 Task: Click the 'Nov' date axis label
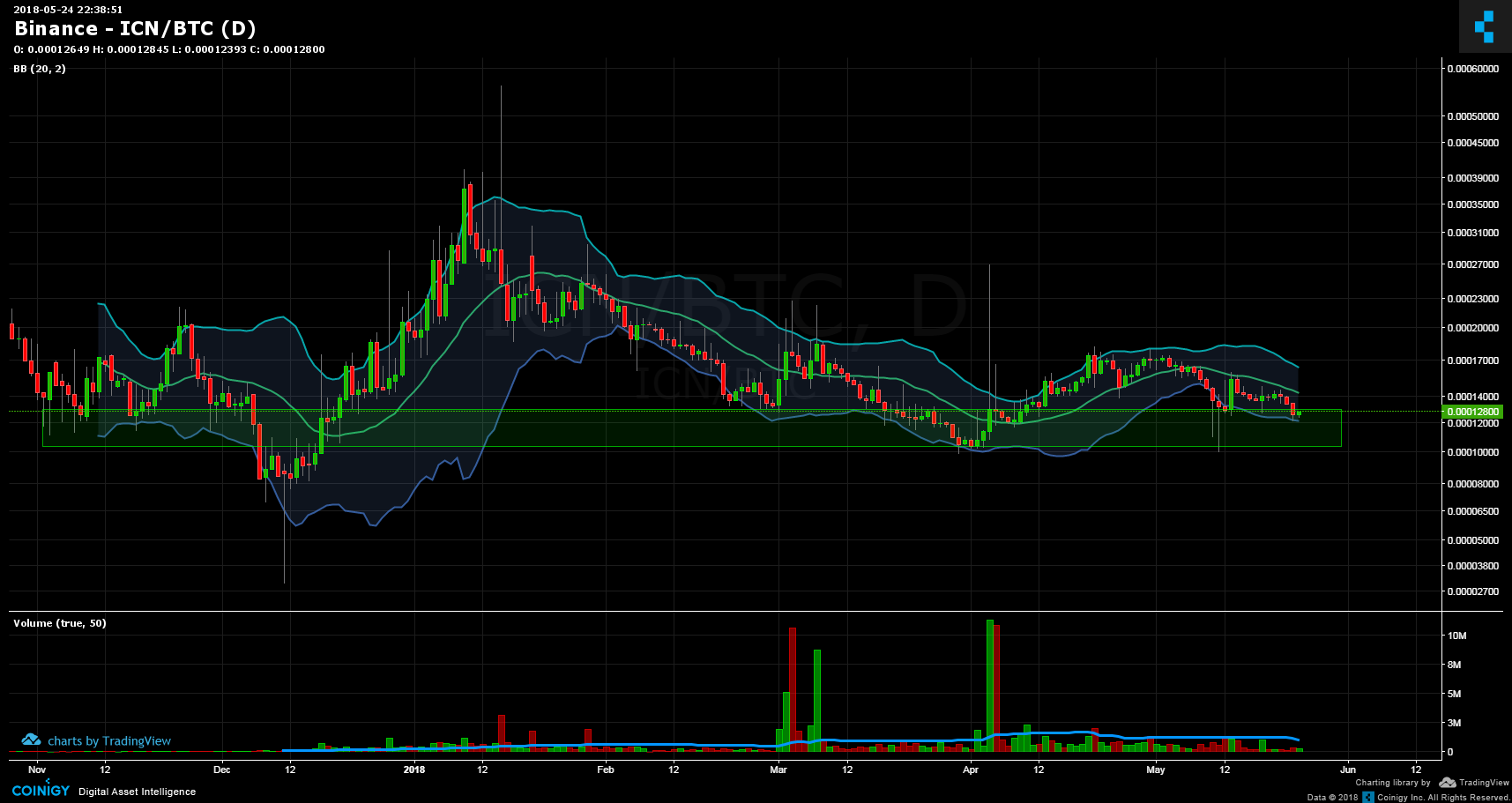click(37, 770)
